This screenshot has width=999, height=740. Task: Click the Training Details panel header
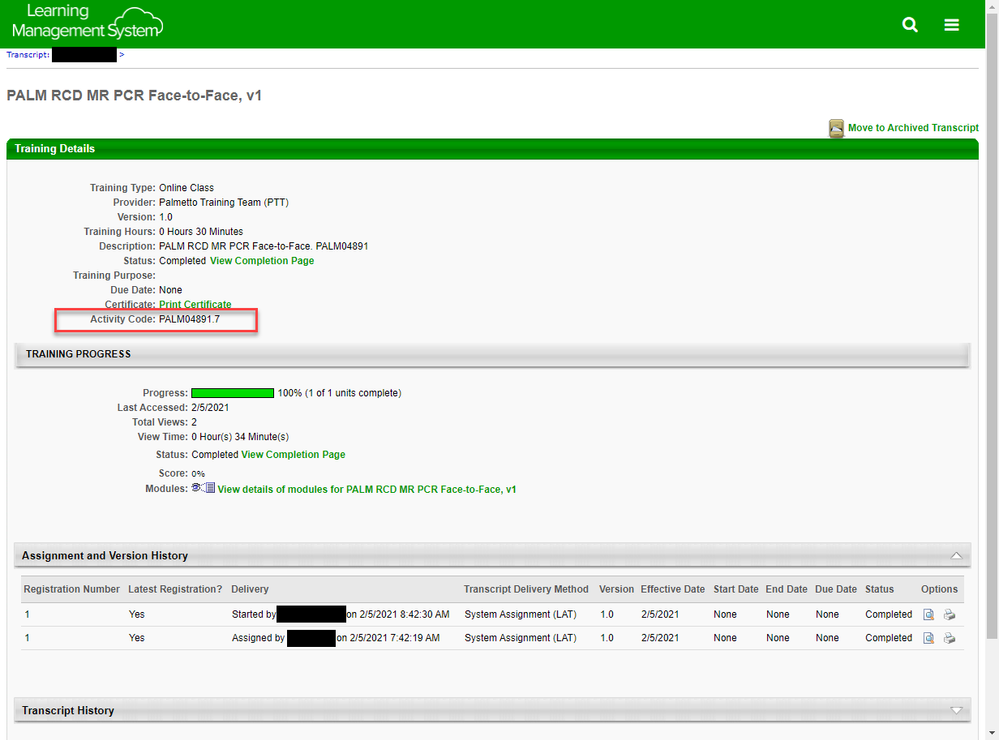click(x=492, y=149)
